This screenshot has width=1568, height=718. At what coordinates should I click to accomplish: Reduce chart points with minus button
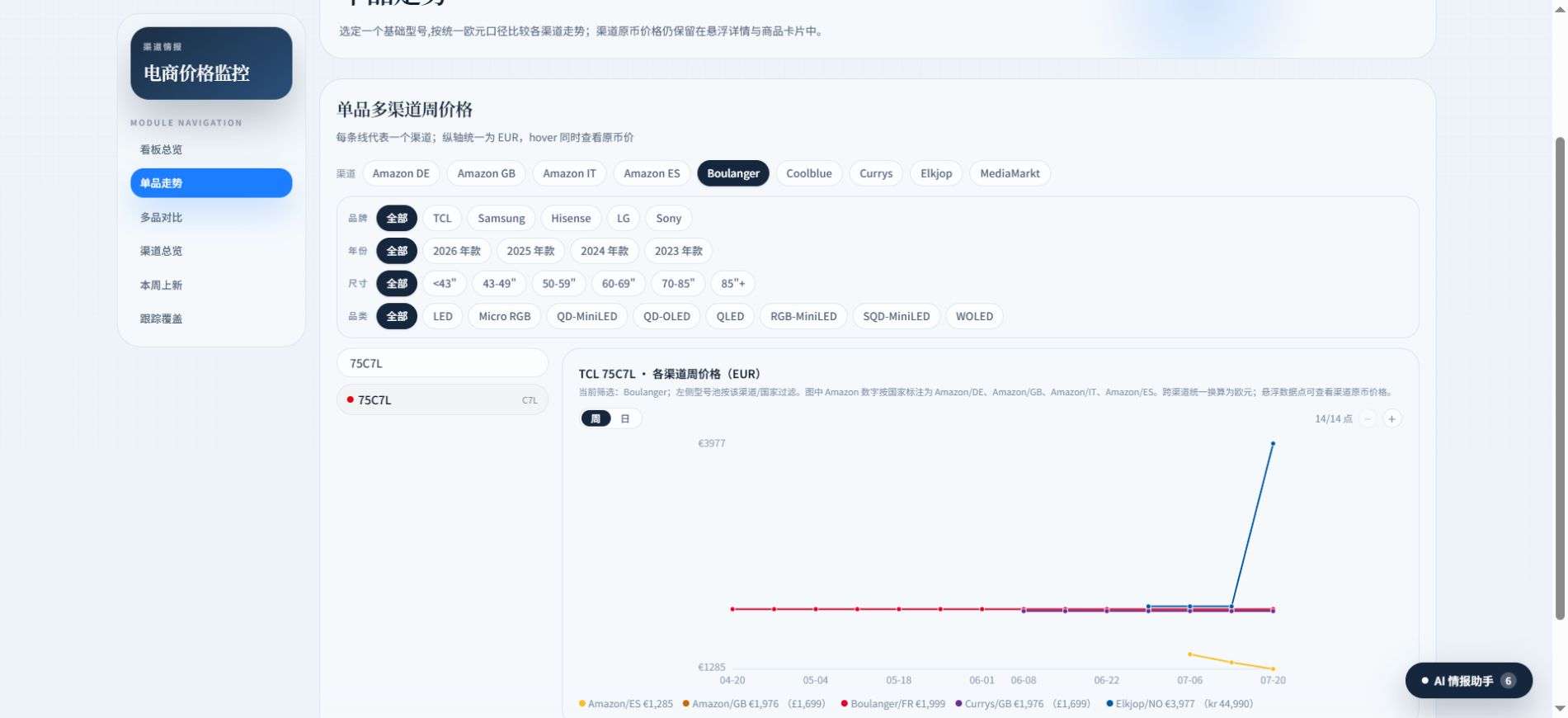coord(1368,418)
